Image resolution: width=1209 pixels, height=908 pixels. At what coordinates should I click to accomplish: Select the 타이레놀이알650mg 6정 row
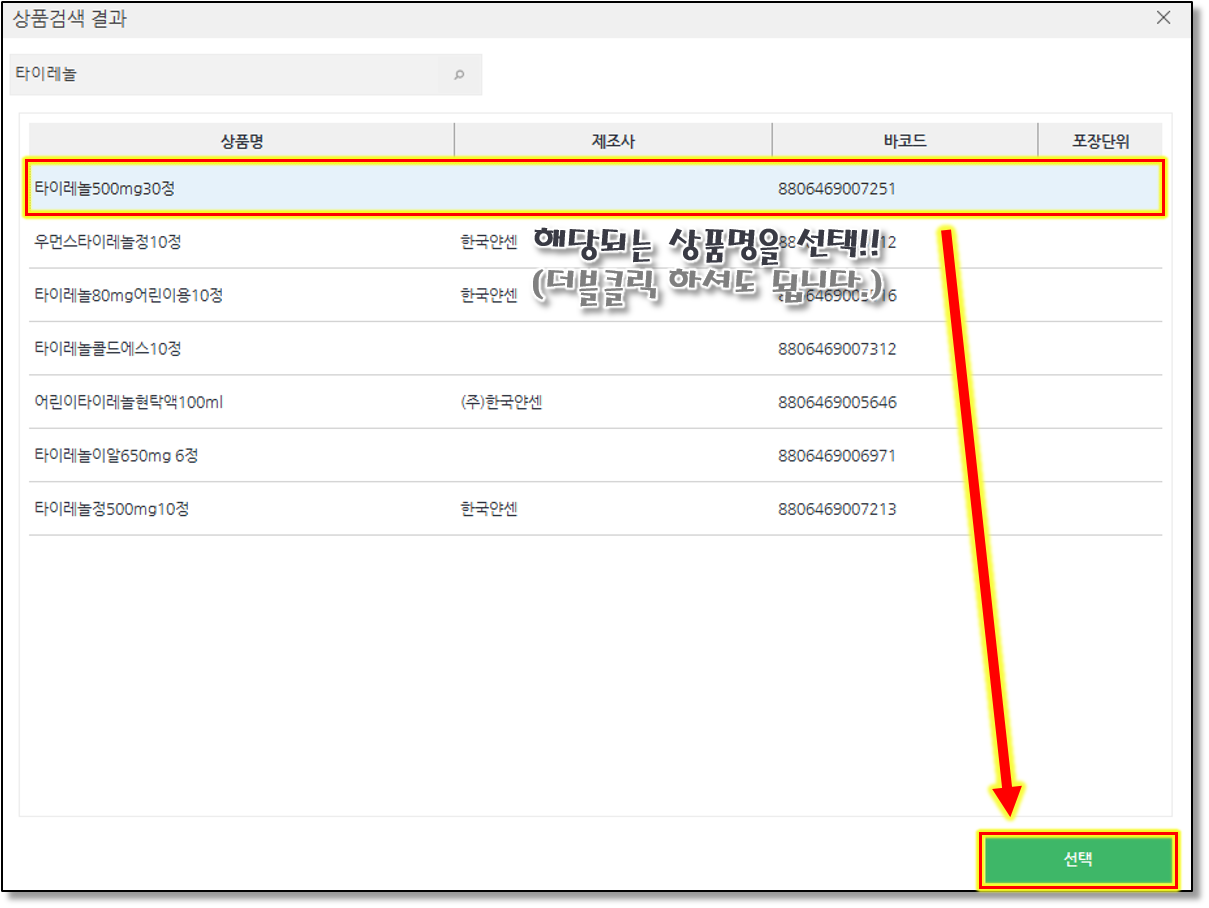click(116, 455)
